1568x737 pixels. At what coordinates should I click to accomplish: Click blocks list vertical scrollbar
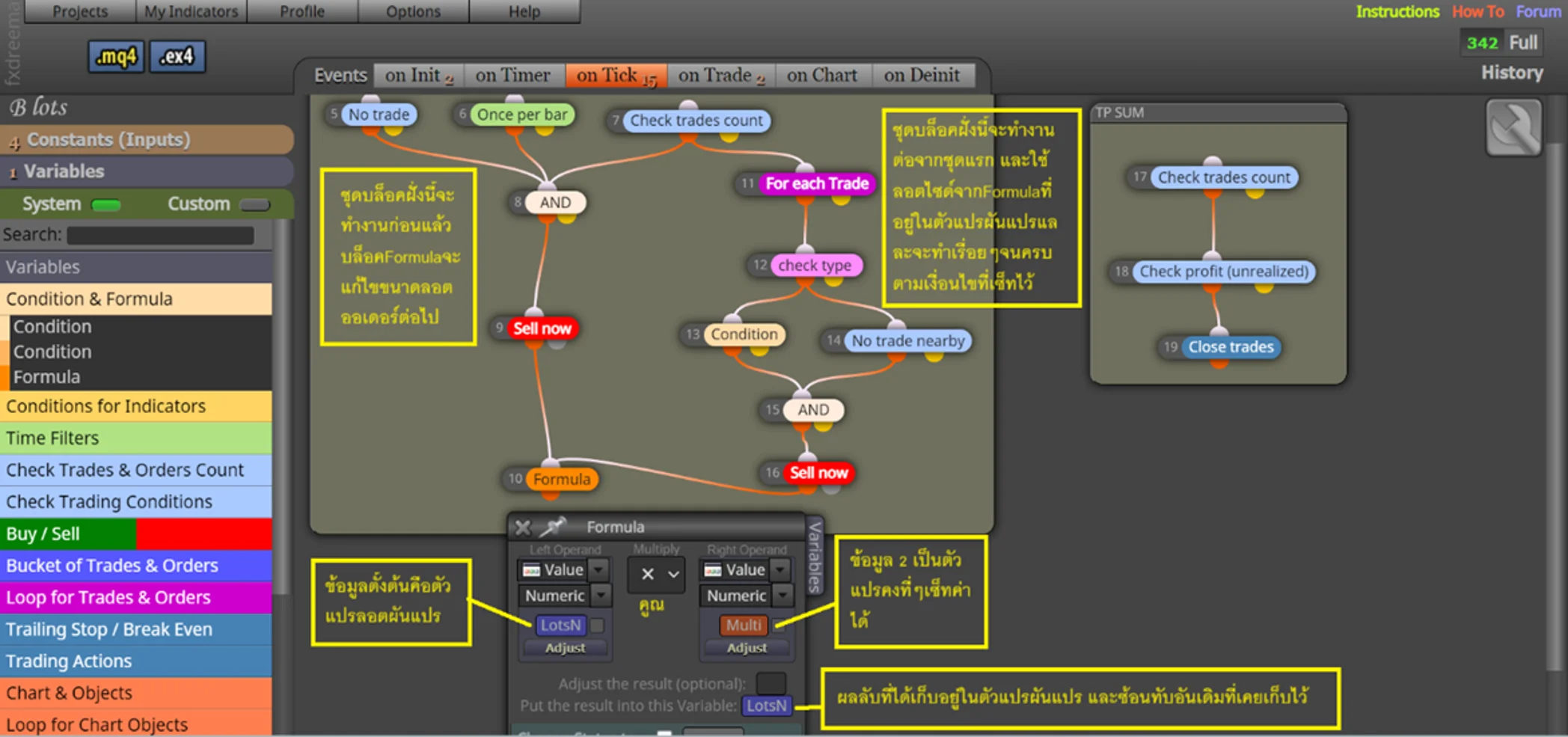[282, 408]
